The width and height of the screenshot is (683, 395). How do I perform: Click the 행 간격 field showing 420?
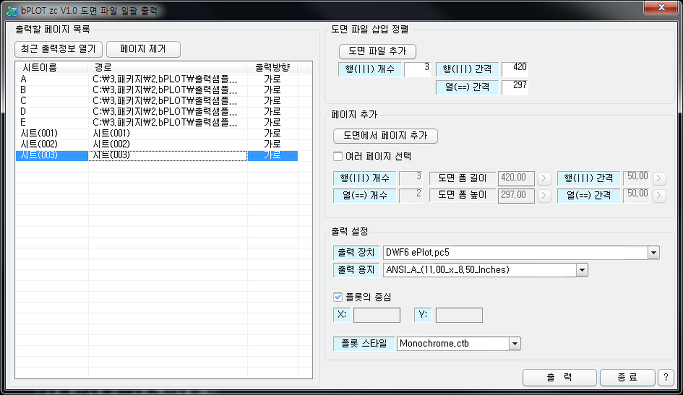514,69
